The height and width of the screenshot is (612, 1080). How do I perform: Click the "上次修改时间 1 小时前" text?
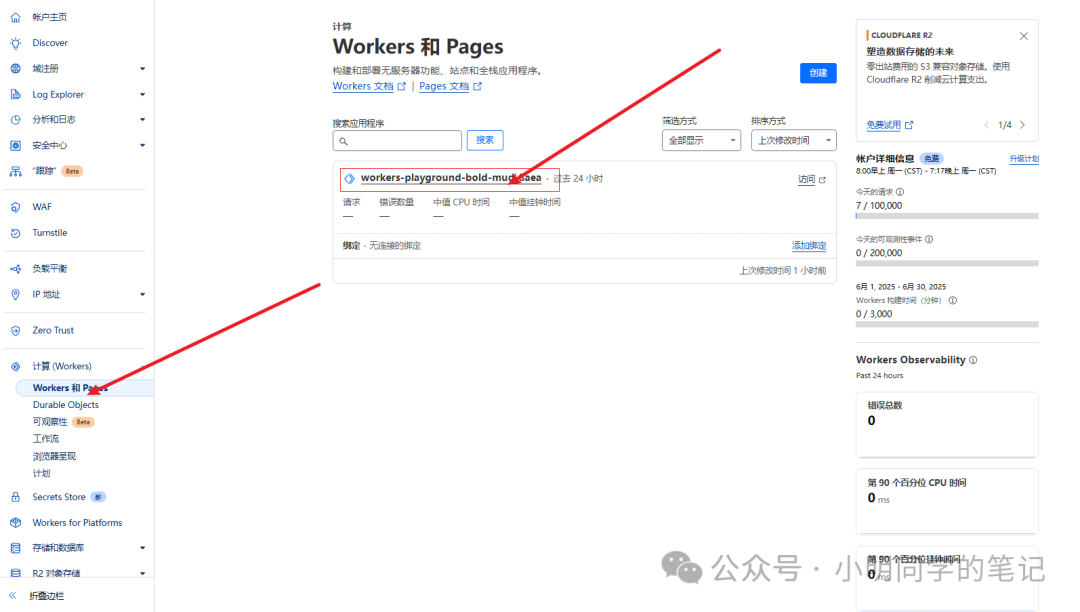(x=783, y=271)
